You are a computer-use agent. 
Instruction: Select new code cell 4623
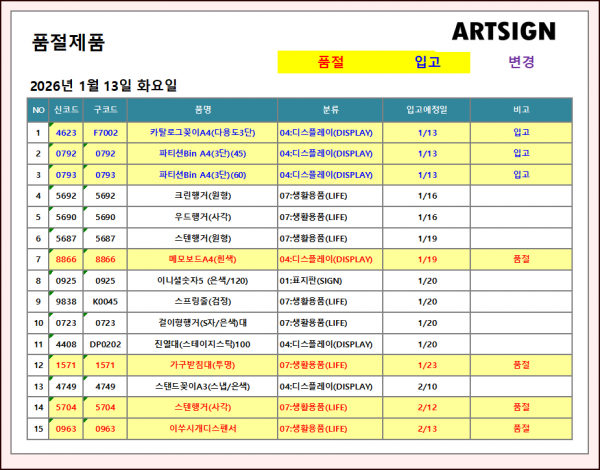point(66,132)
